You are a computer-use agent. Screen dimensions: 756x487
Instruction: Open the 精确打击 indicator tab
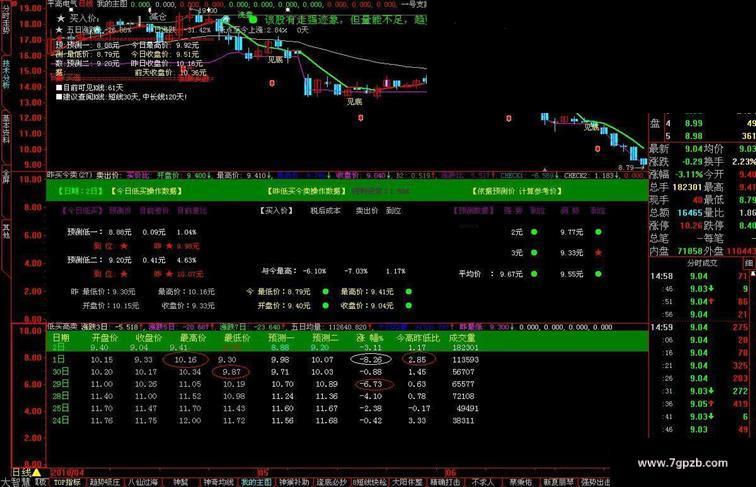pos(445,482)
